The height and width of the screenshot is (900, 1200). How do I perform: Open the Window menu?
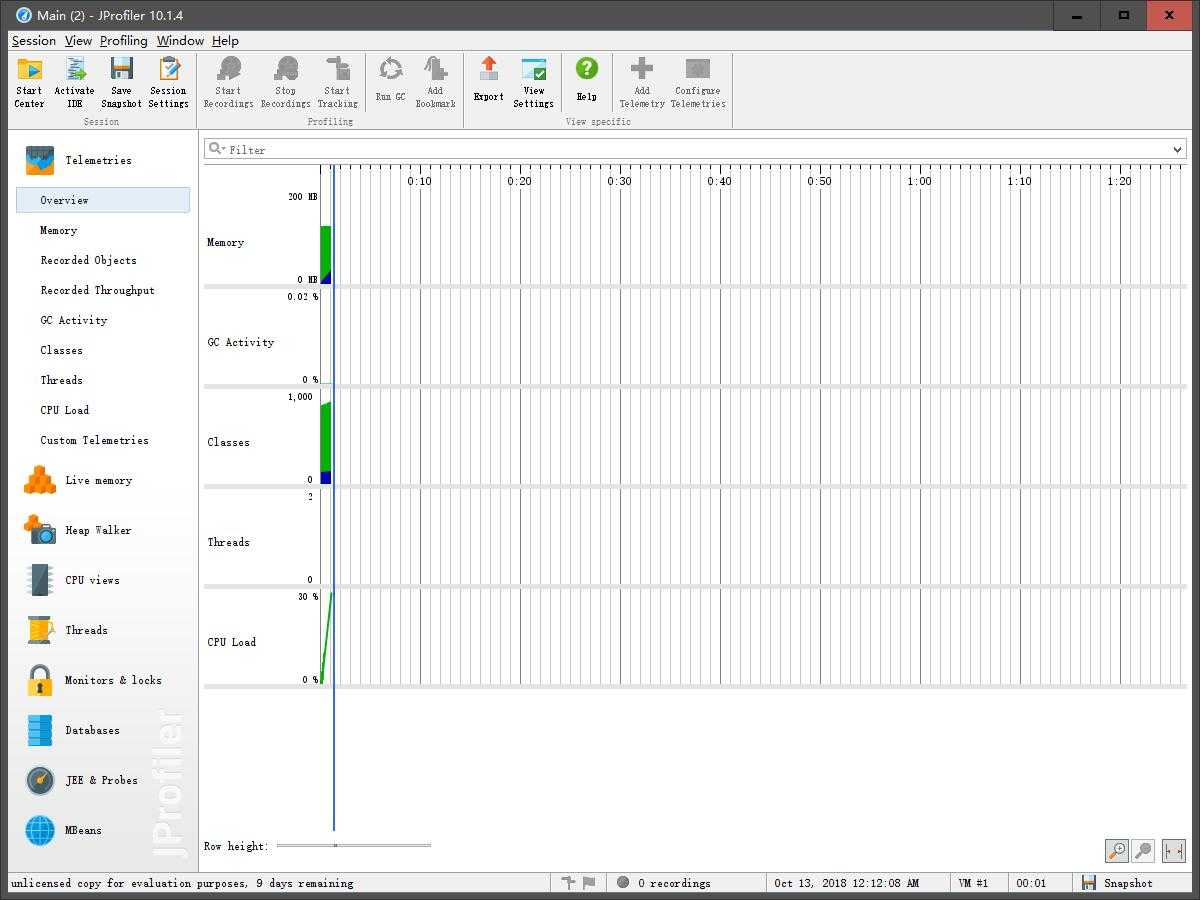(180, 41)
